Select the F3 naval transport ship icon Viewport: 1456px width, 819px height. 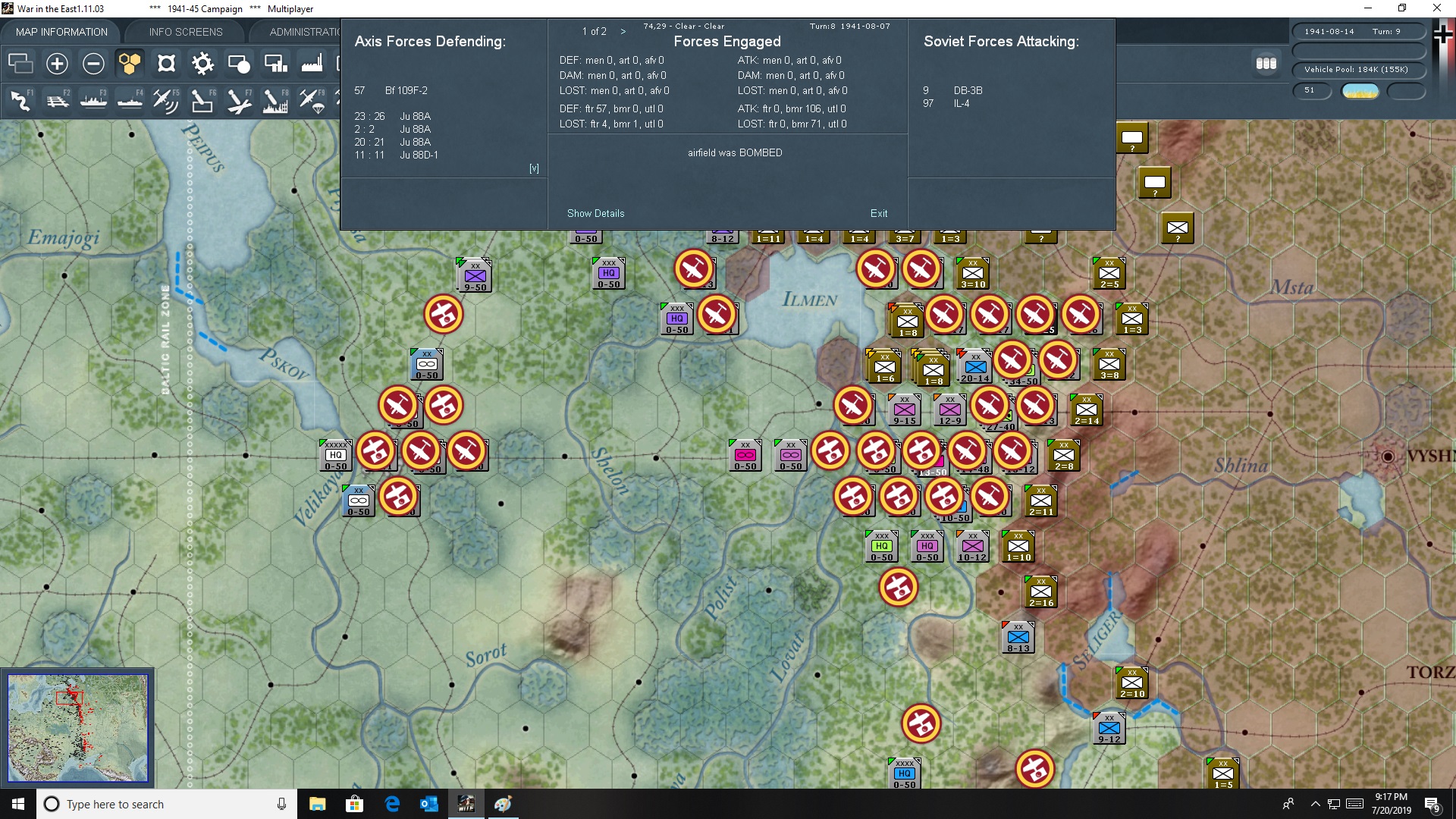(93, 101)
